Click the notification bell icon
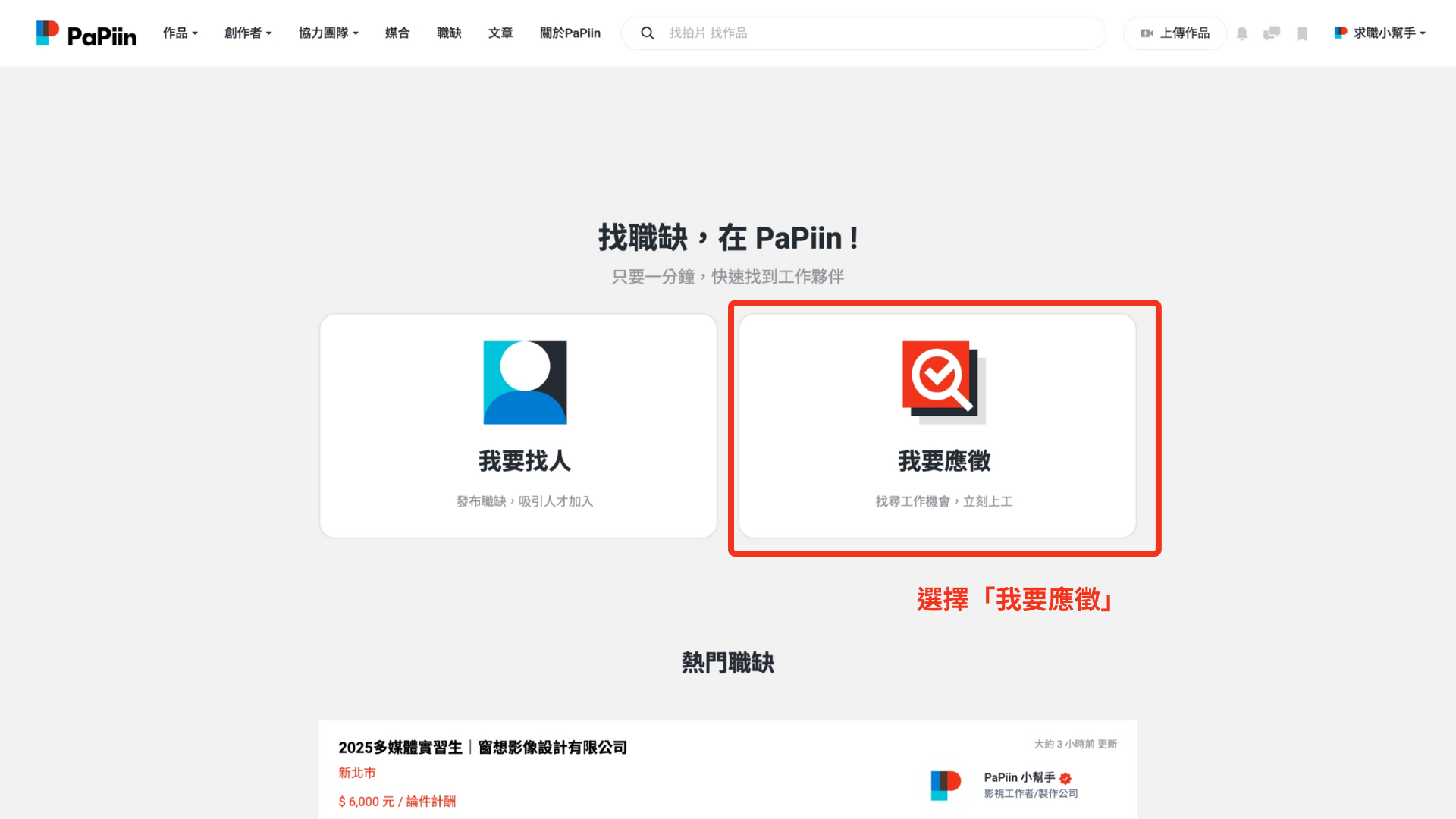 click(x=1242, y=33)
